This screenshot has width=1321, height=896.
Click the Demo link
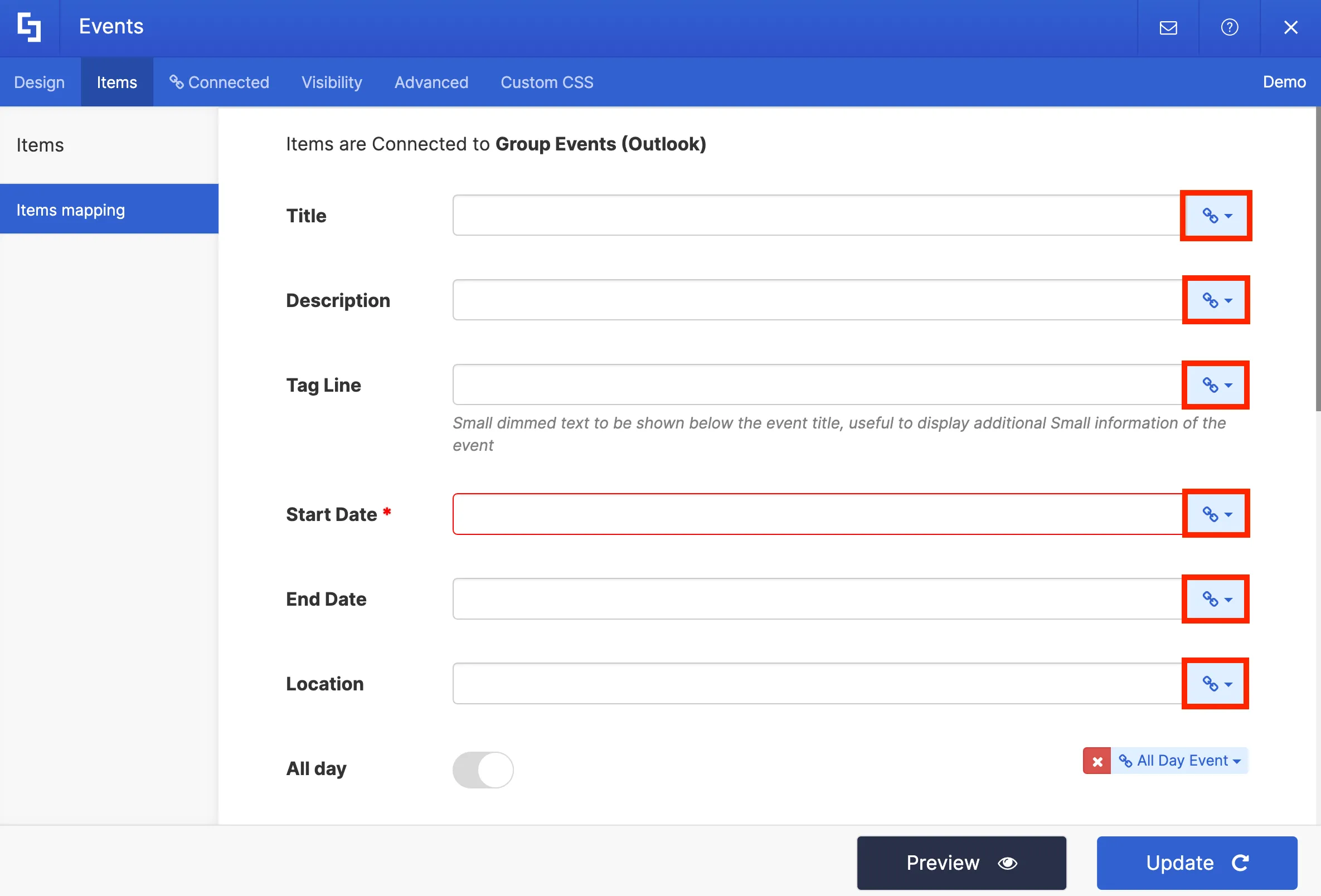[1284, 82]
